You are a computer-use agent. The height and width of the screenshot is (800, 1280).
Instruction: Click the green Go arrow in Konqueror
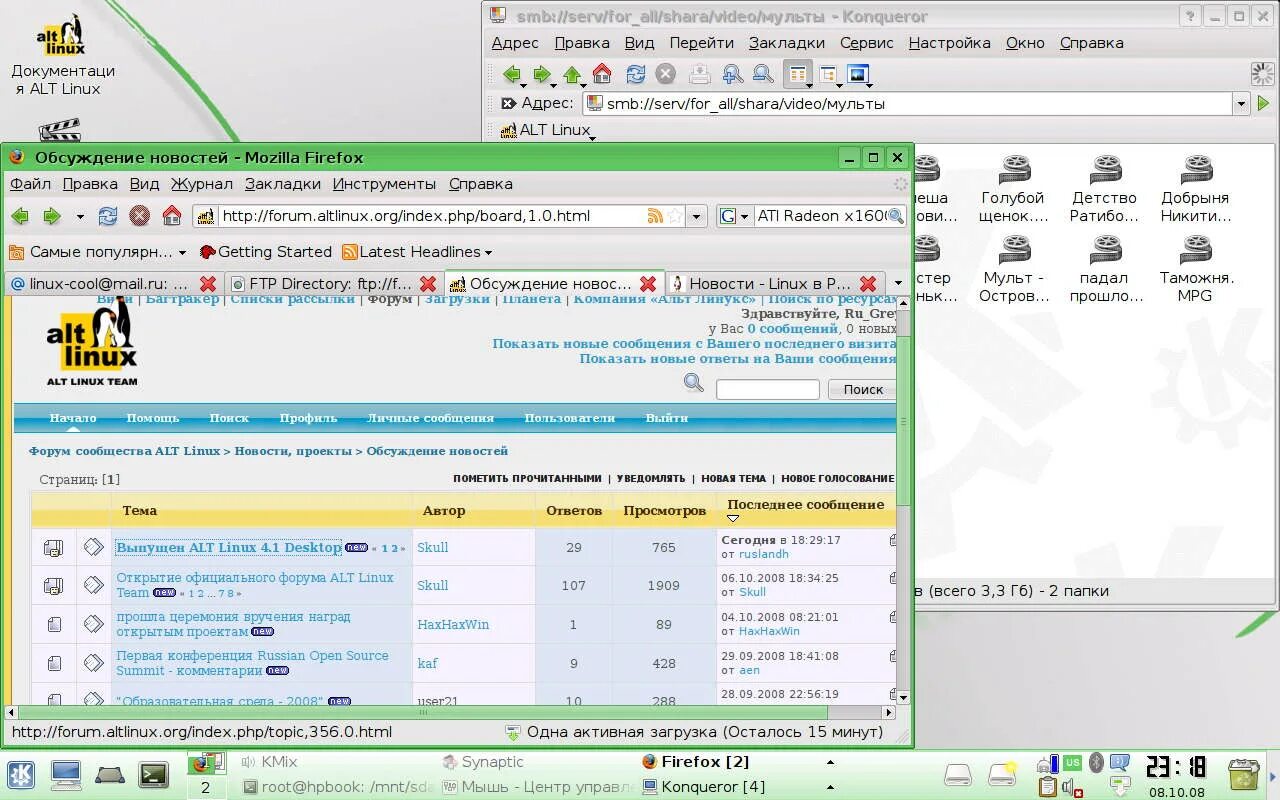(x=1263, y=103)
